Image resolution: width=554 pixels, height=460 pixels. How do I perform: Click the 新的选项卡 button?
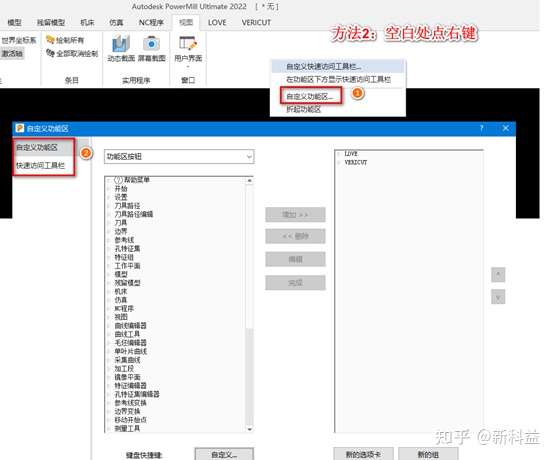pyautogui.click(x=363, y=454)
